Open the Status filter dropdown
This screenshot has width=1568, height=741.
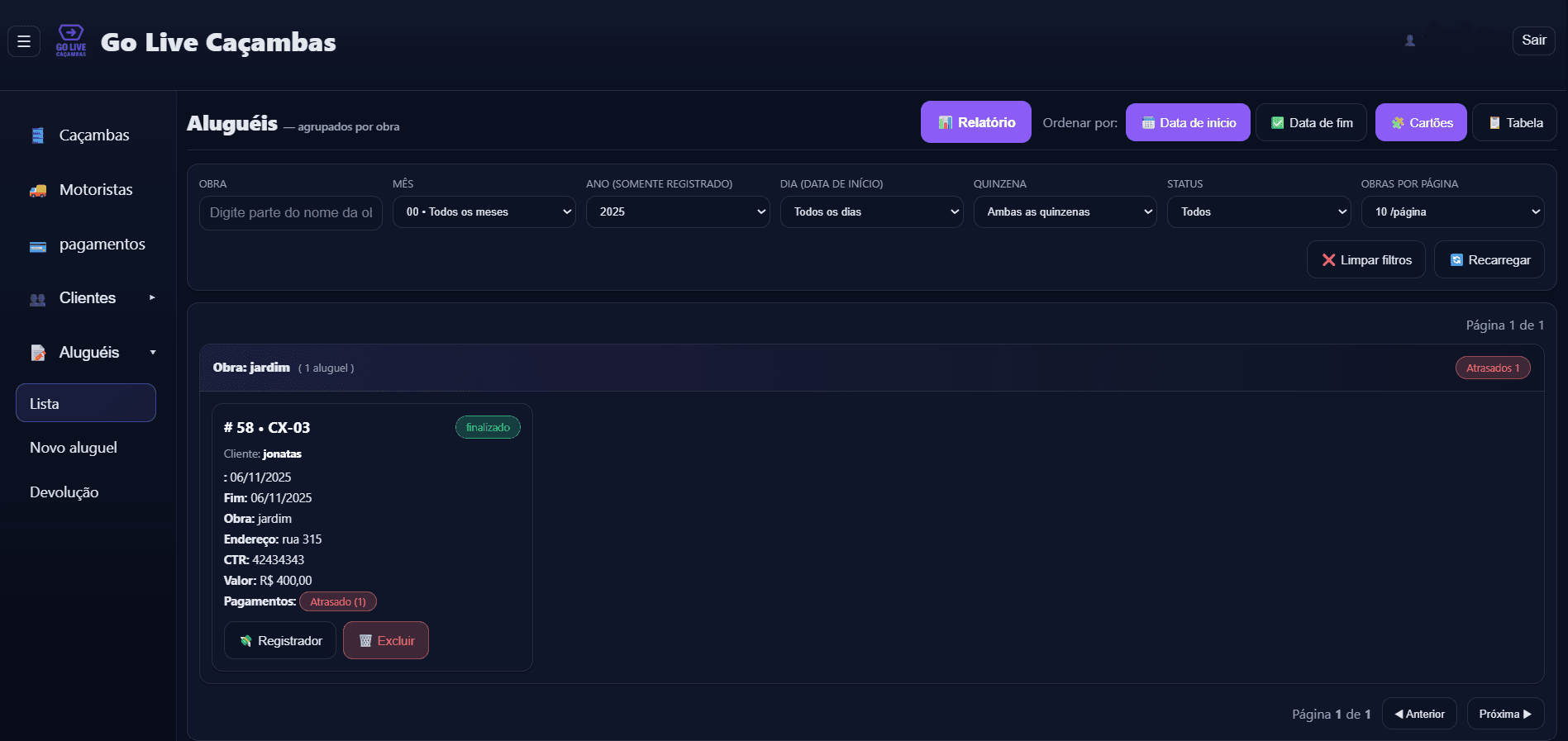pos(1258,212)
